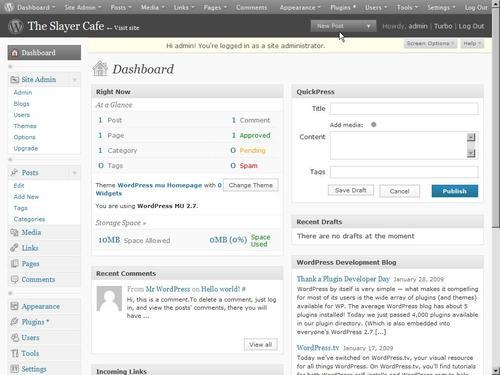Image resolution: width=500 pixels, height=375 pixels.
Task: Click the Dashboard home icon in sidebar
Action: [15, 53]
